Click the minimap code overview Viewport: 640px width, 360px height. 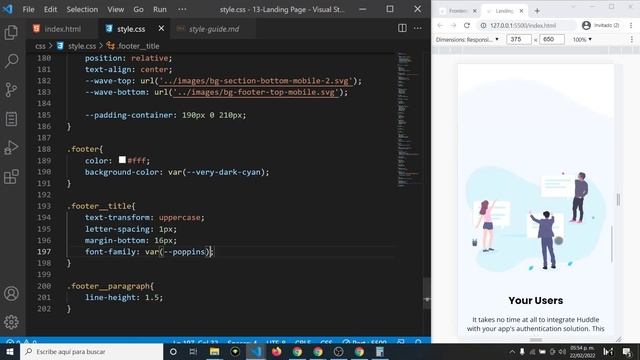[x=409, y=119]
